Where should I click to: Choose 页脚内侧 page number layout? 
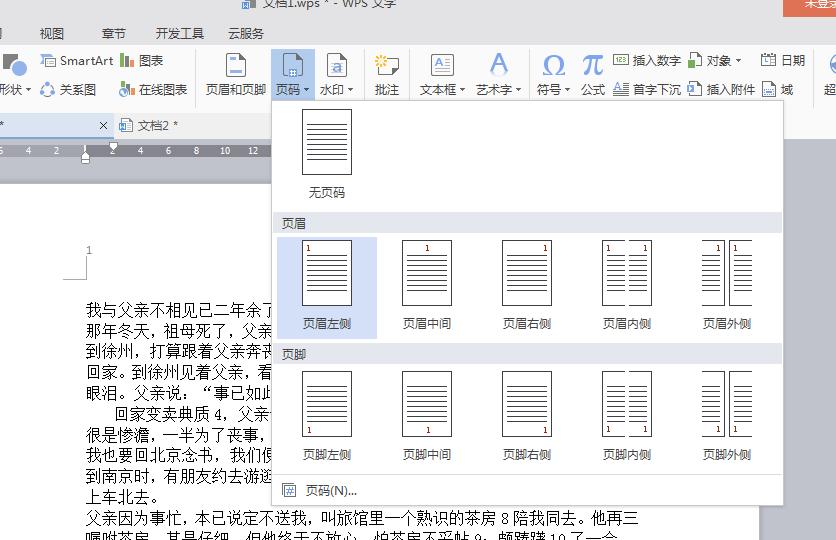click(627, 417)
